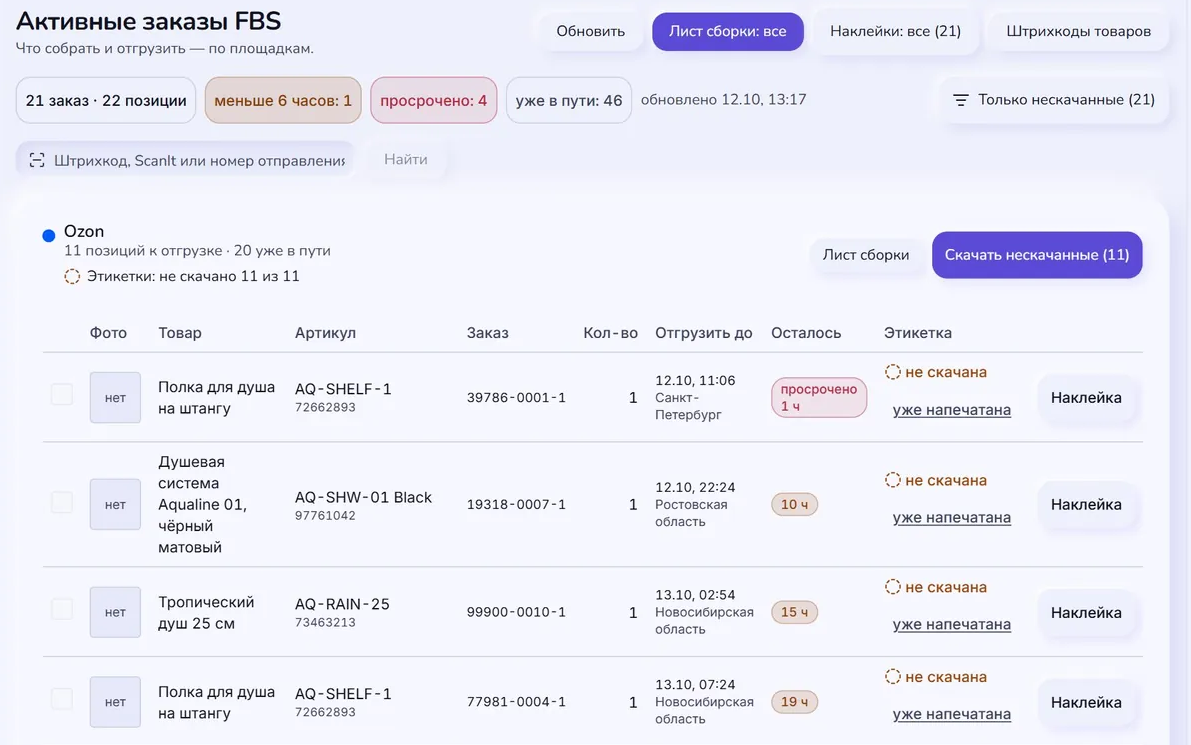Click order number 99900-0010-1
This screenshot has width=1191, height=745.
click(x=516, y=613)
